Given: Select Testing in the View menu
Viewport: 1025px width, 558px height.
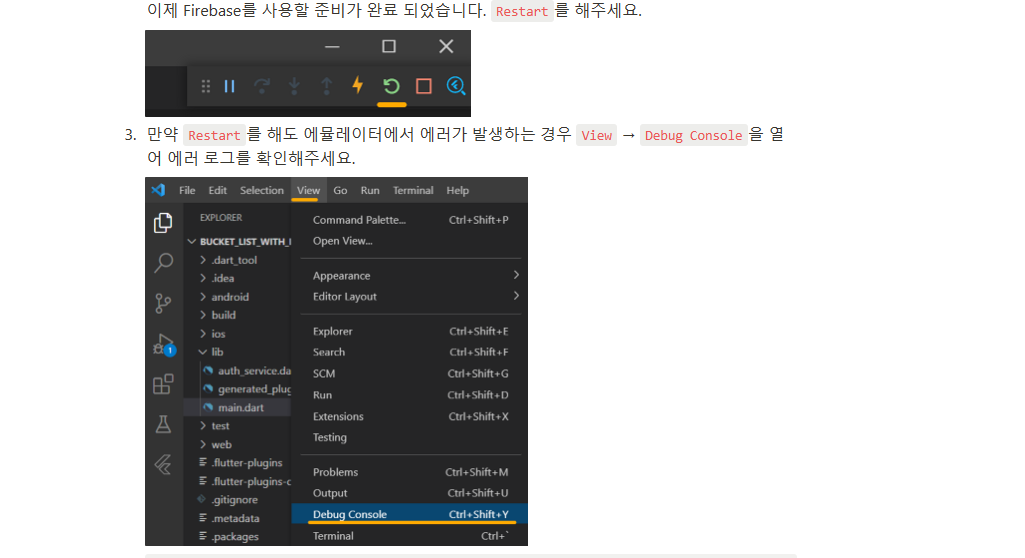Looking at the screenshot, I should pyautogui.click(x=410, y=438).
